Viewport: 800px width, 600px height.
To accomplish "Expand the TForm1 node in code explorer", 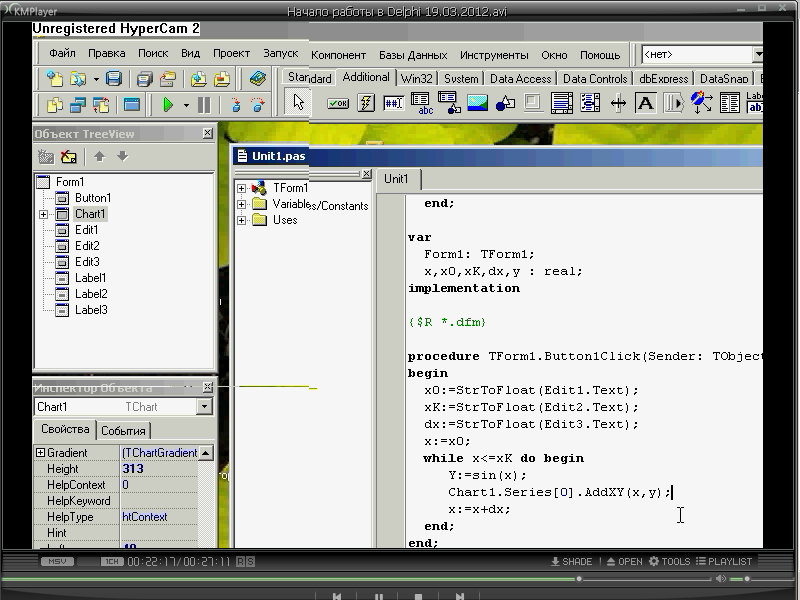I will coord(241,188).
